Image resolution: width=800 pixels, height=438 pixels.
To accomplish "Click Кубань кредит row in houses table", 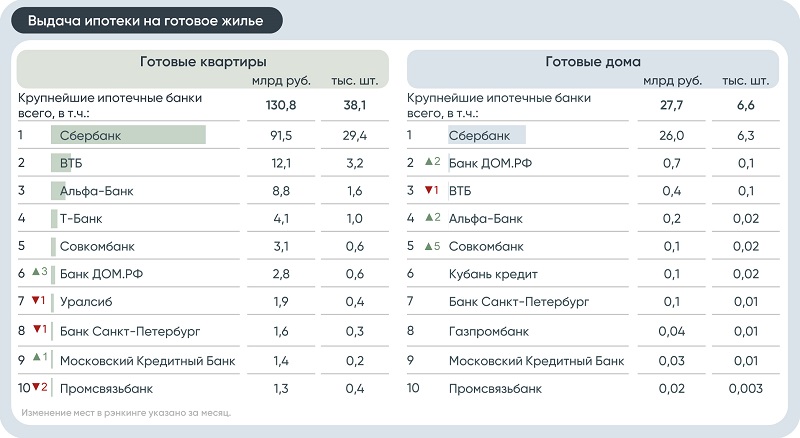I will (x=593, y=274).
